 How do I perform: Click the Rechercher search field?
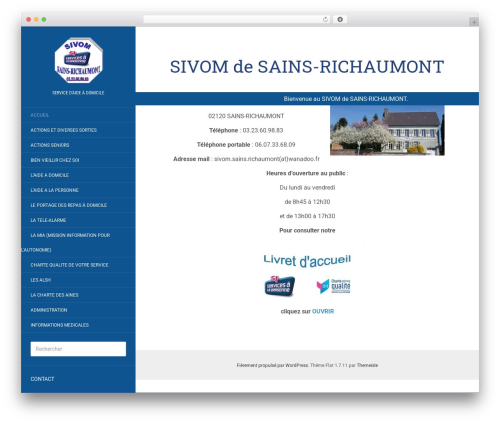coord(78,349)
